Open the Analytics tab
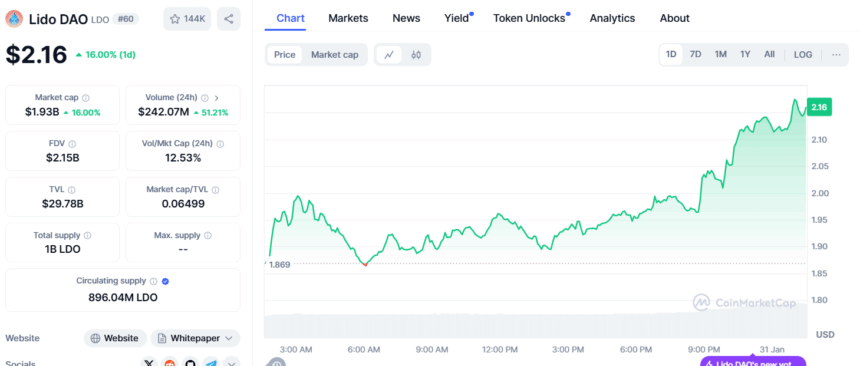Viewport: 860px width, 366px height. (x=612, y=18)
